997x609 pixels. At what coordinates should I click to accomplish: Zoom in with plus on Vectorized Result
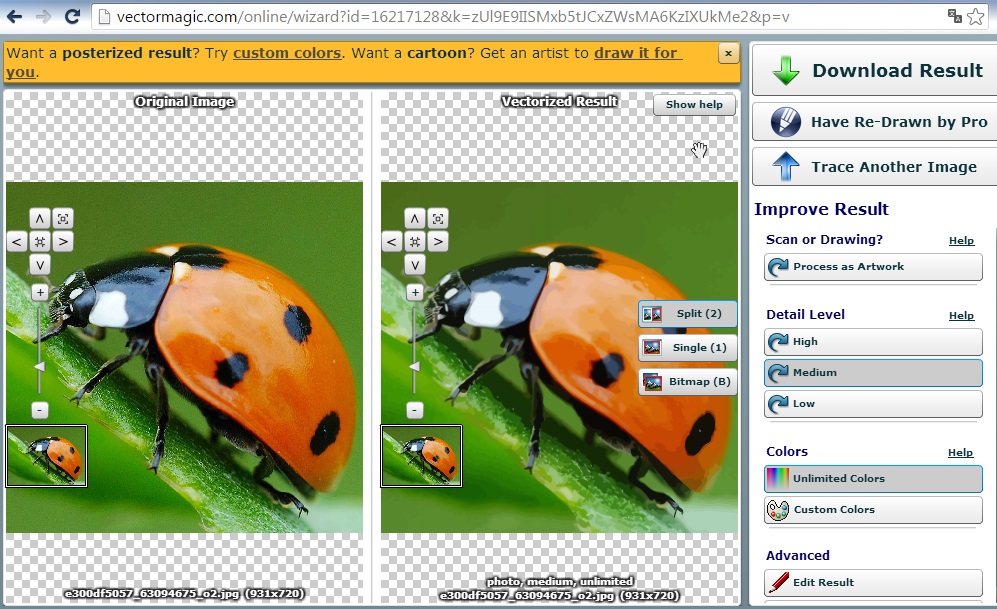(x=415, y=292)
